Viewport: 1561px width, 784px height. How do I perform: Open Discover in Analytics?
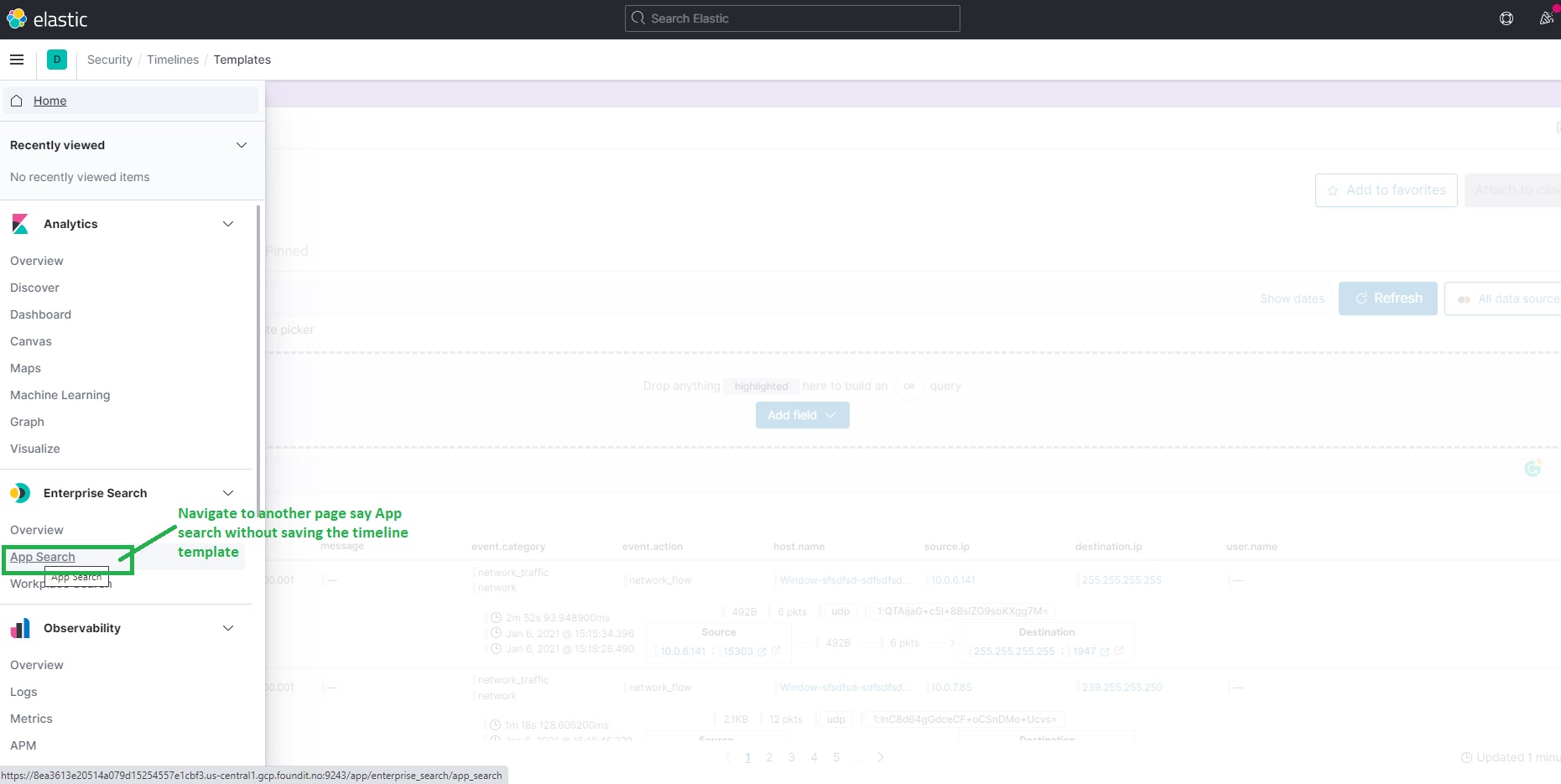click(x=35, y=288)
